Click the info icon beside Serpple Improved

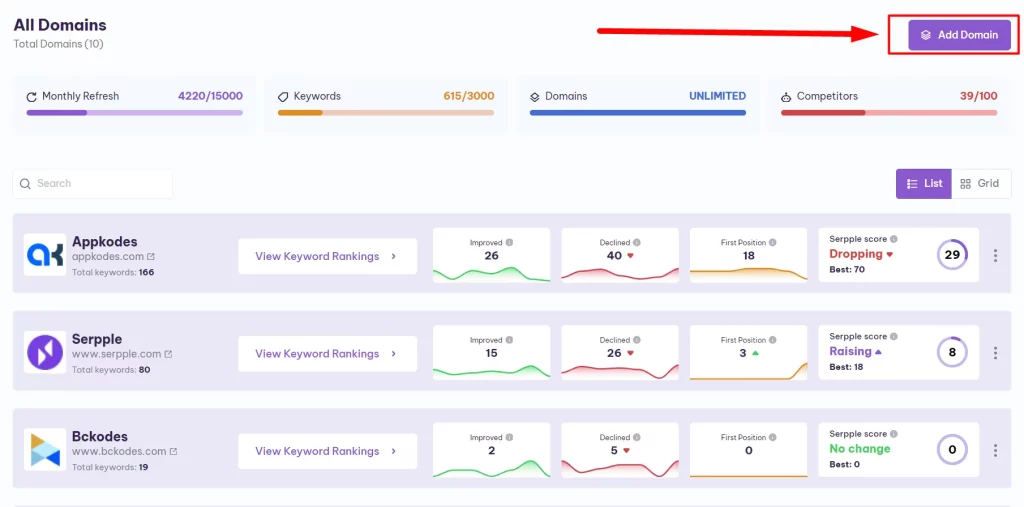(x=509, y=340)
